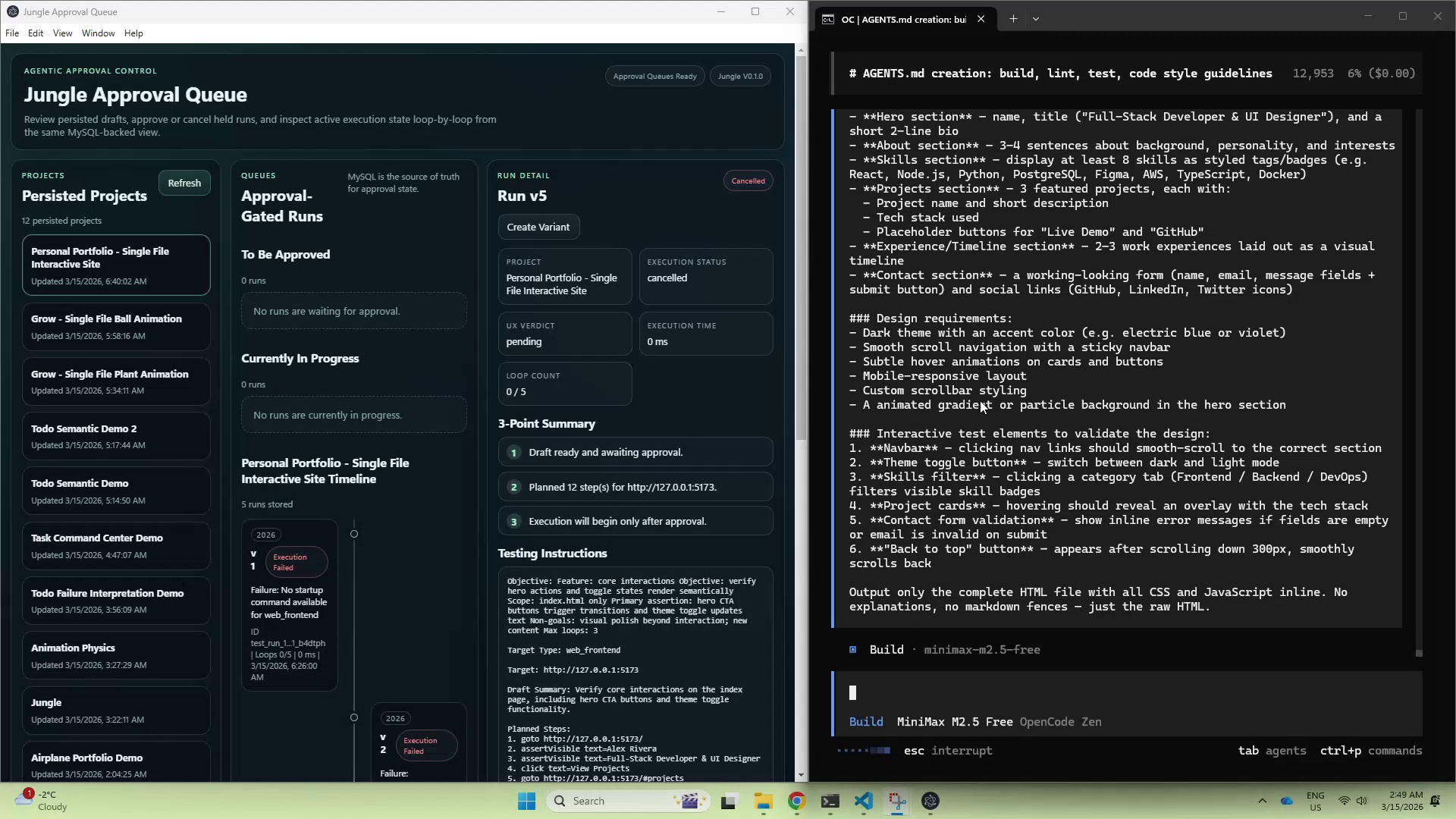Viewport: 1456px width, 819px height.
Task: Launch File Explorer from the taskbar
Action: [x=763, y=802]
